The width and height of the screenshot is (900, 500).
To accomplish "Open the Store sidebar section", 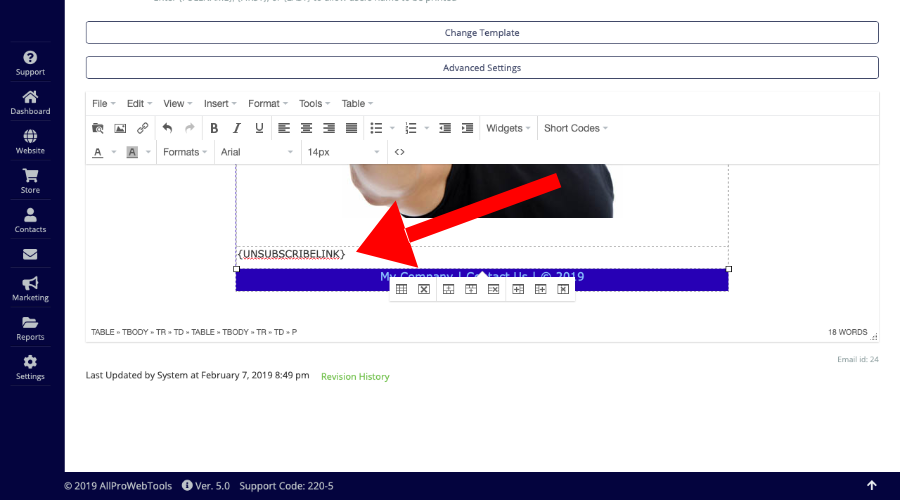I will (x=30, y=181).
